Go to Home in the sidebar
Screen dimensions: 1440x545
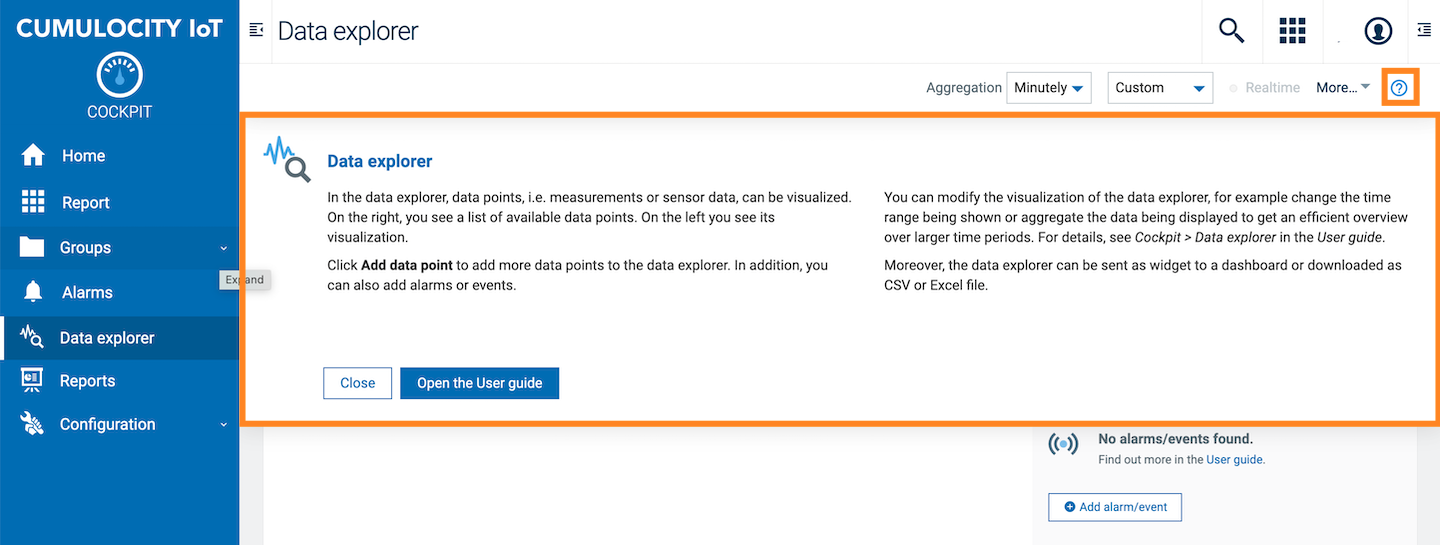point(83,156)
